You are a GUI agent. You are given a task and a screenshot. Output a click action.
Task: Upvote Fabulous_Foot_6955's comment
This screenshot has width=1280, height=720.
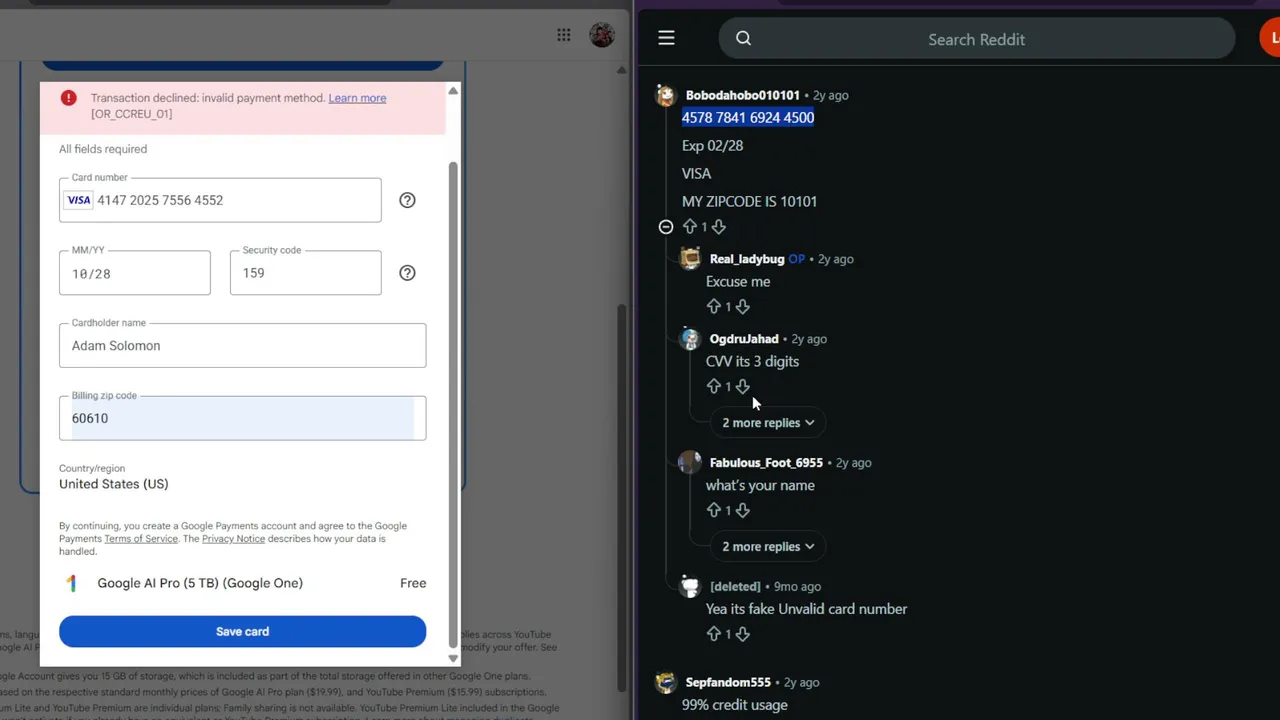(714, 510)
